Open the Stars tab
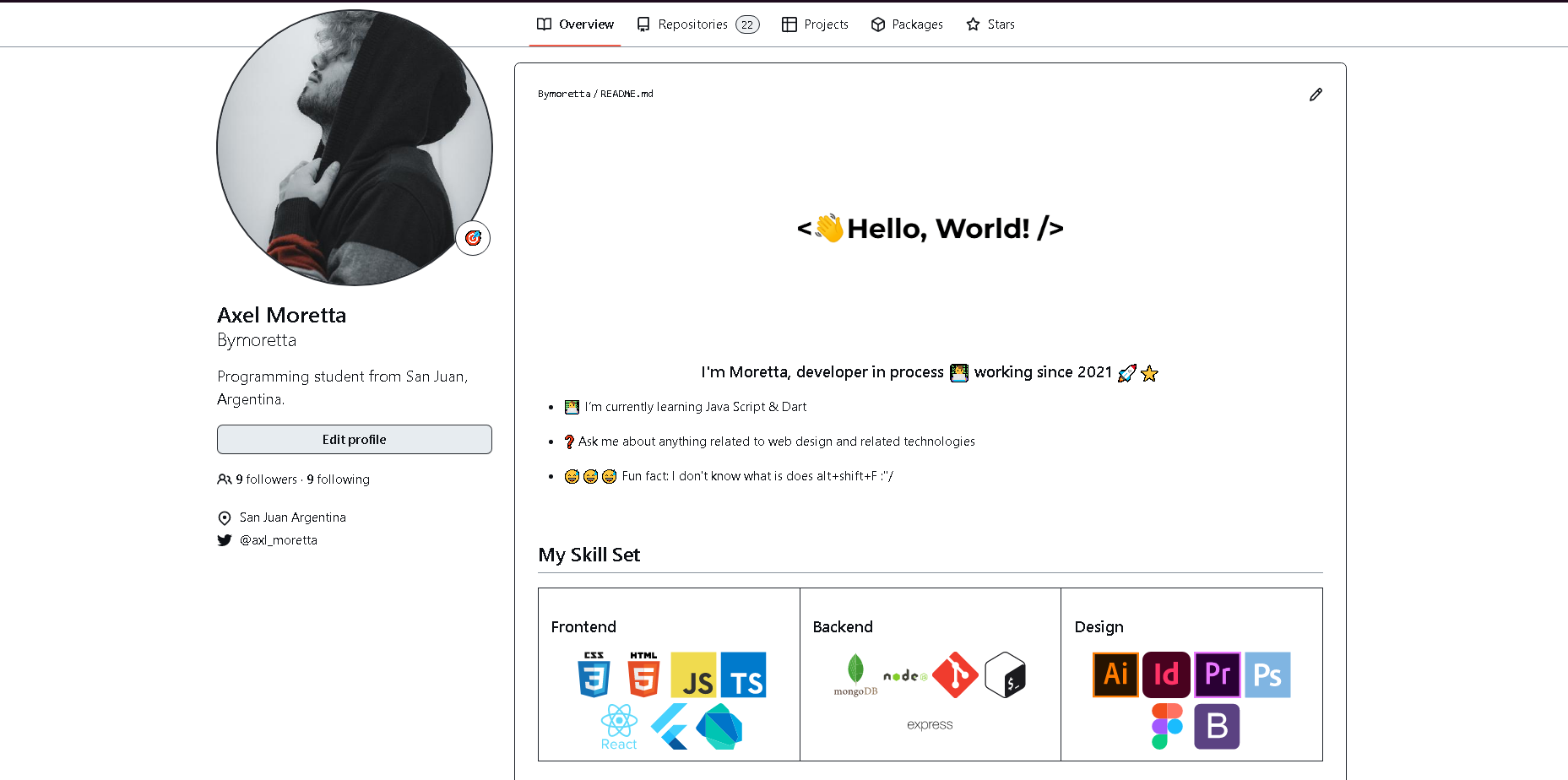This screenshot has height=780, width=1568. click(x=990, y=24)
